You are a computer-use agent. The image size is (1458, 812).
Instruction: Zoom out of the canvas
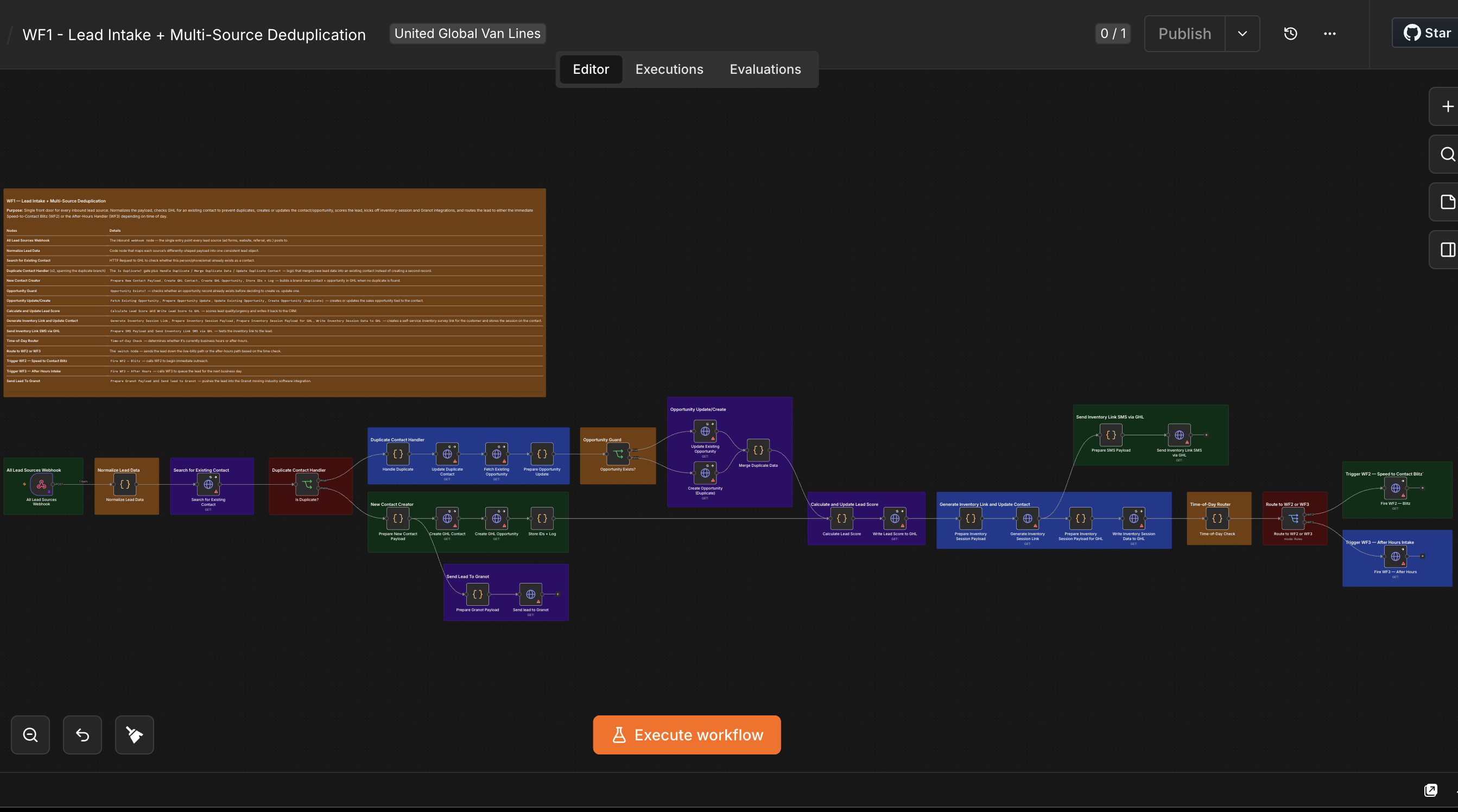(30, 734)
